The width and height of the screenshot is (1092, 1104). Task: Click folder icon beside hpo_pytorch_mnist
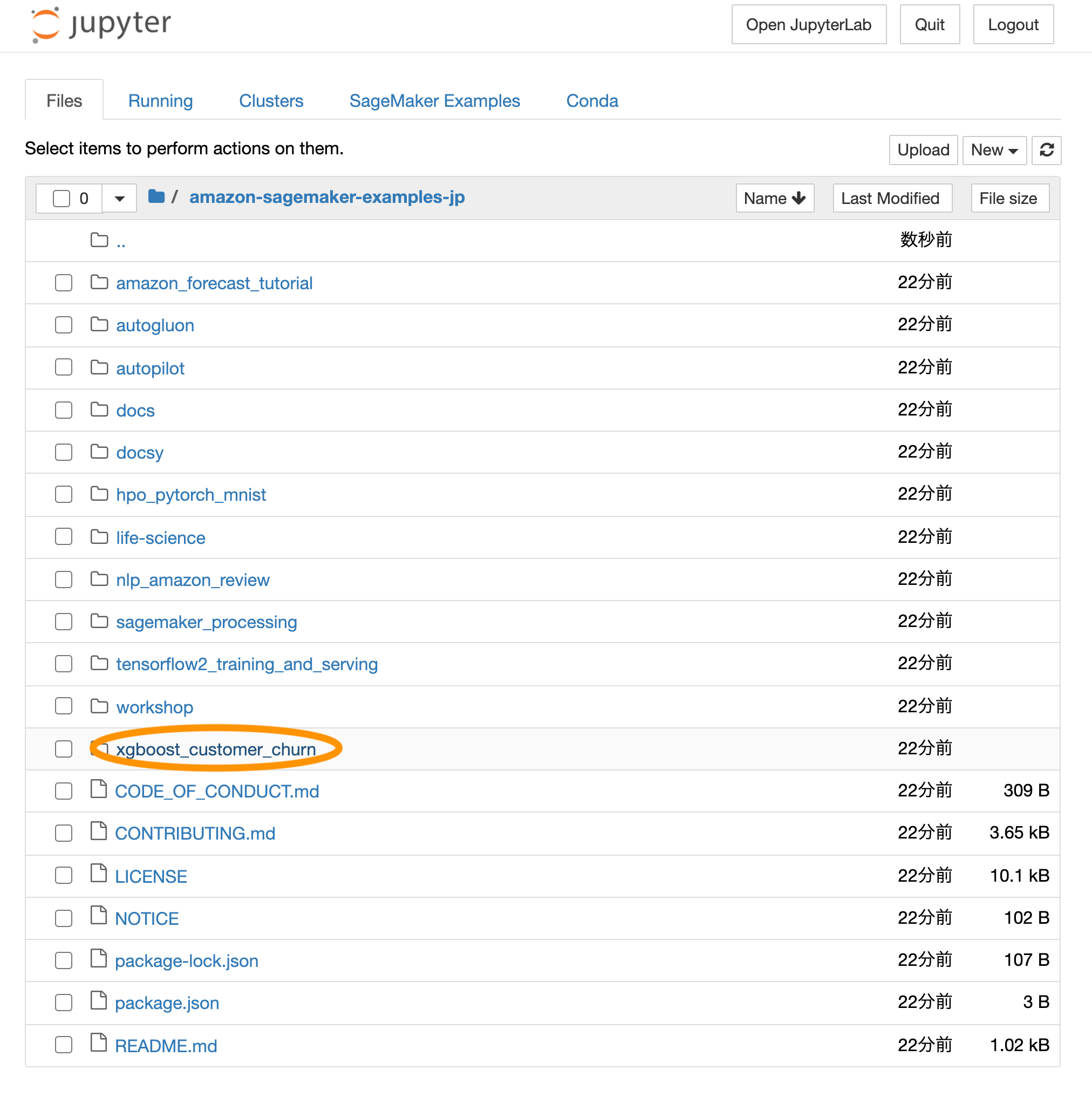coord(99,494)
